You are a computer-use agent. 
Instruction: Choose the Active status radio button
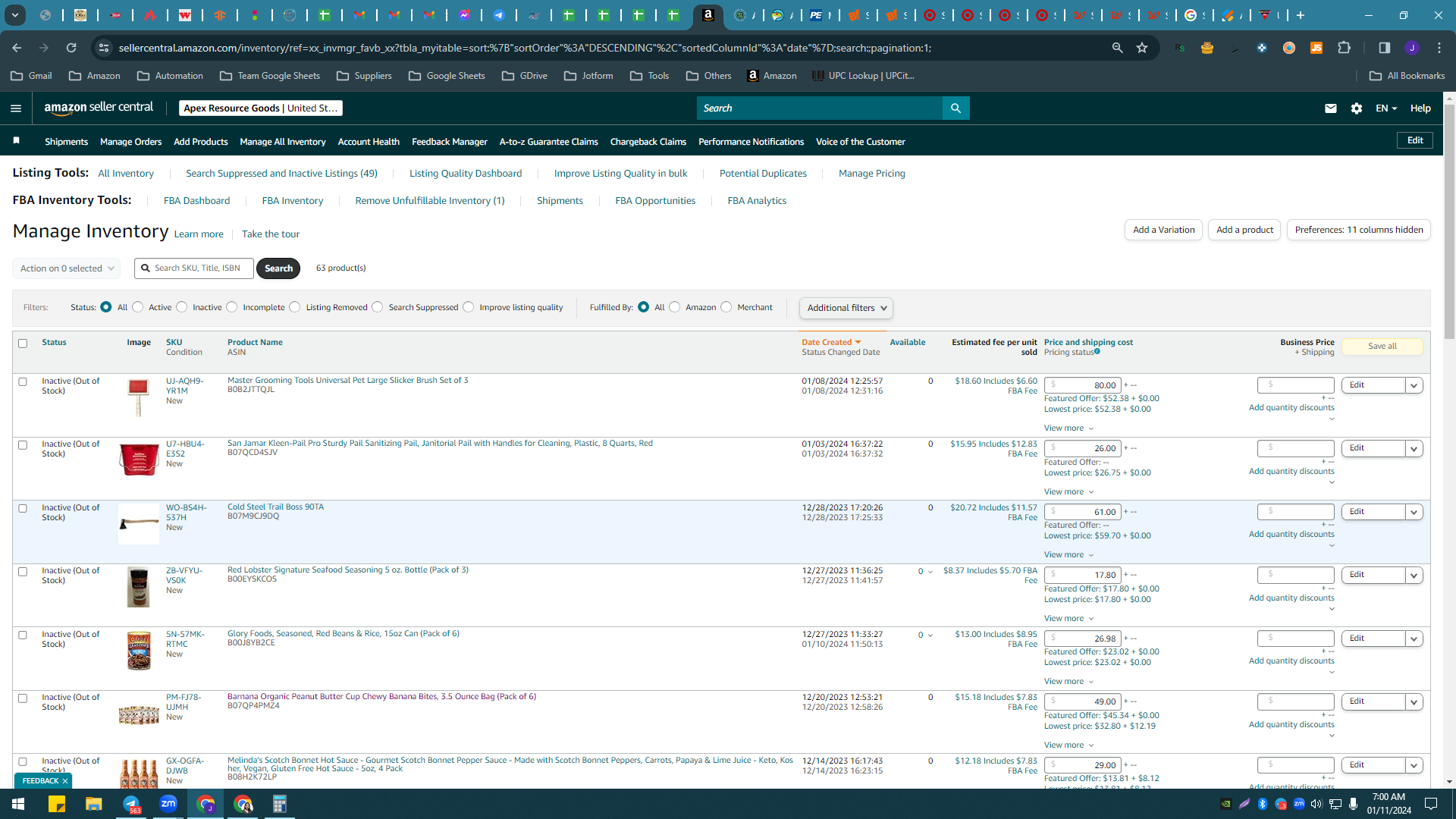tap(137, 307)
